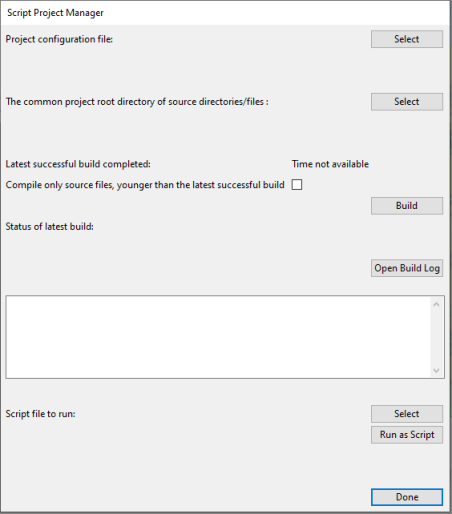
Task: Click the output box scroll up arrow
Action: [x=436, y=304]
